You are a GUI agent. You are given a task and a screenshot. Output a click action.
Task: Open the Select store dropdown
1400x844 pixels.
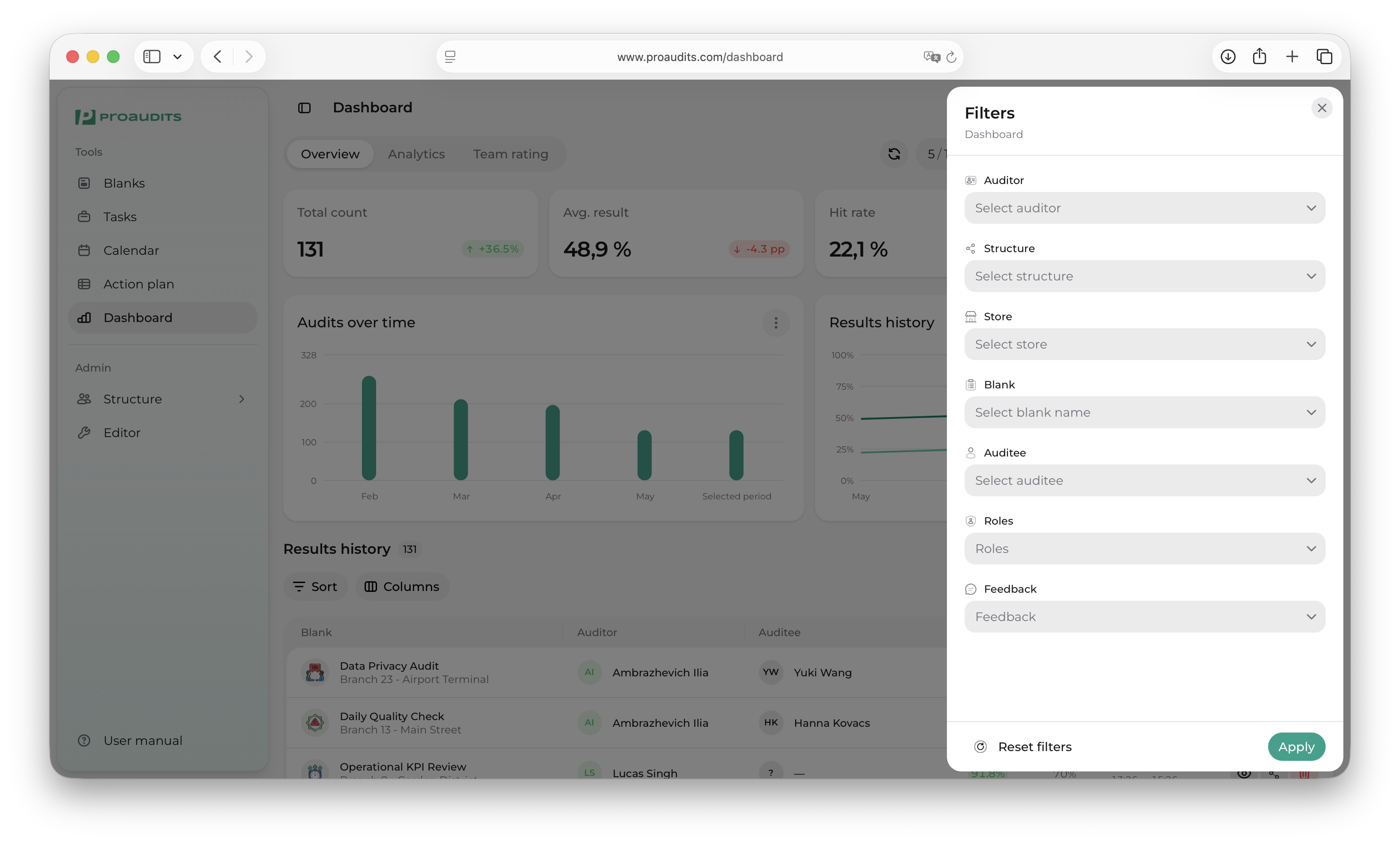(1144, 344)
